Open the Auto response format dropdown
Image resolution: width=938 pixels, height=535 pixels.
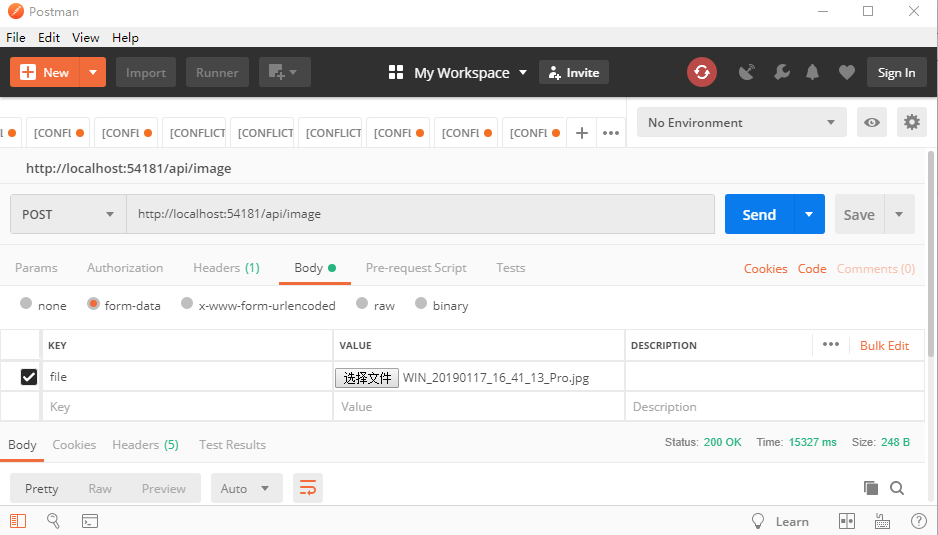point(245,488)
